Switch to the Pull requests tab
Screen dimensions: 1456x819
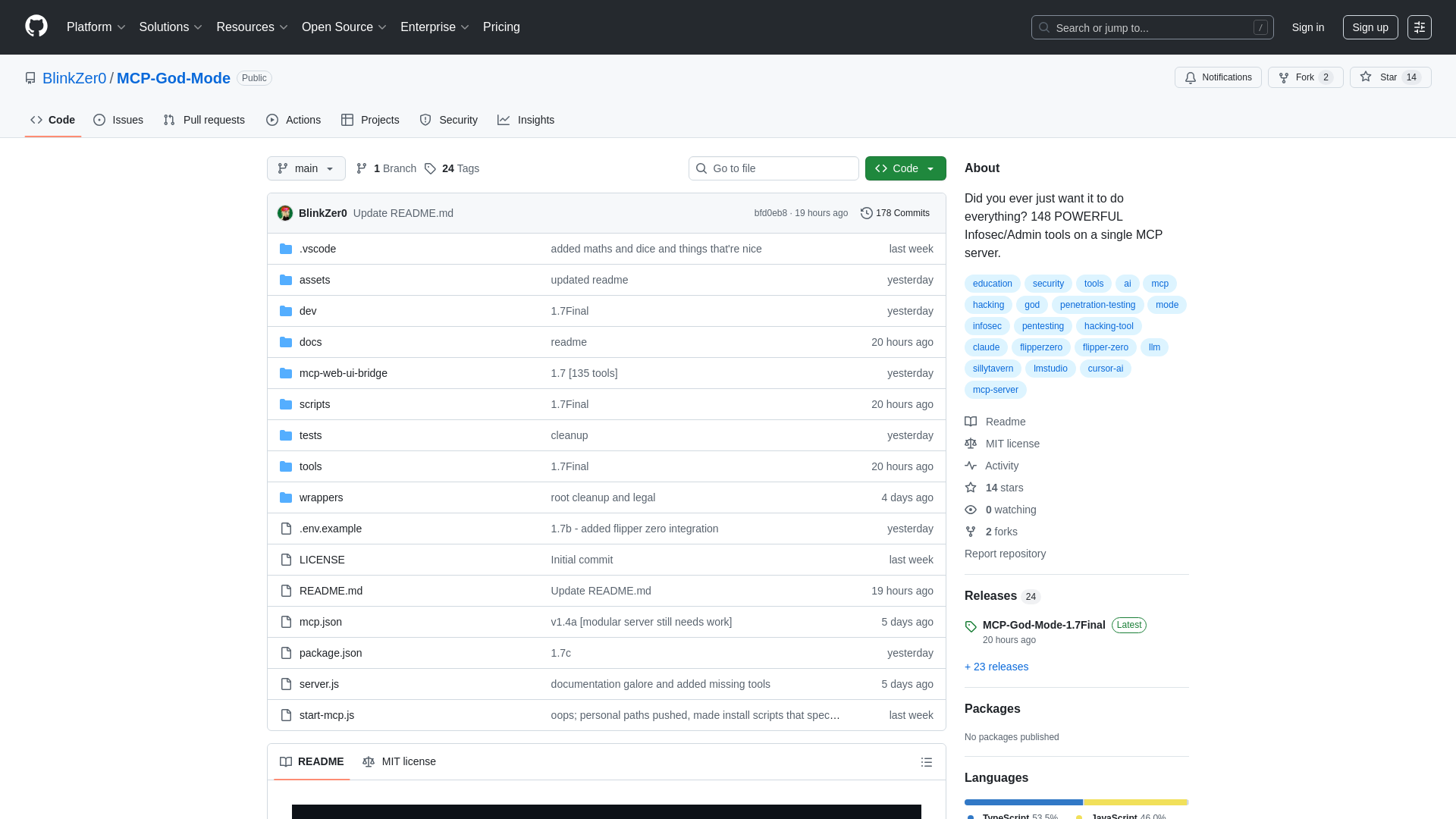[204, 120]
